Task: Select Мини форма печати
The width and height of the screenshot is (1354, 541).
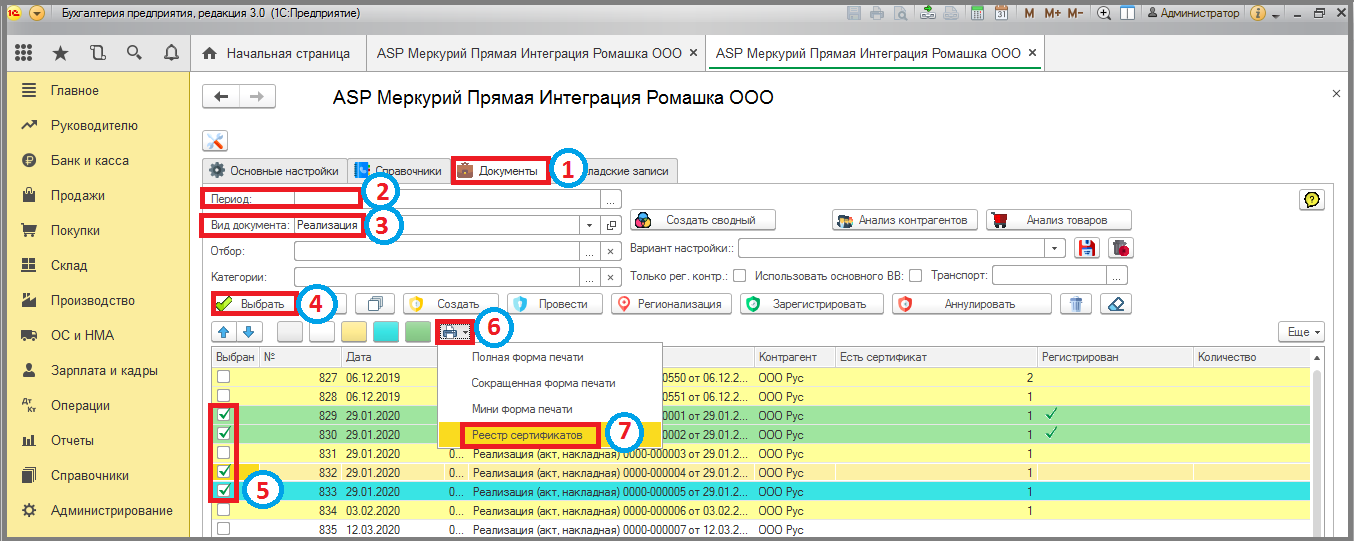Action: (550, 409)
